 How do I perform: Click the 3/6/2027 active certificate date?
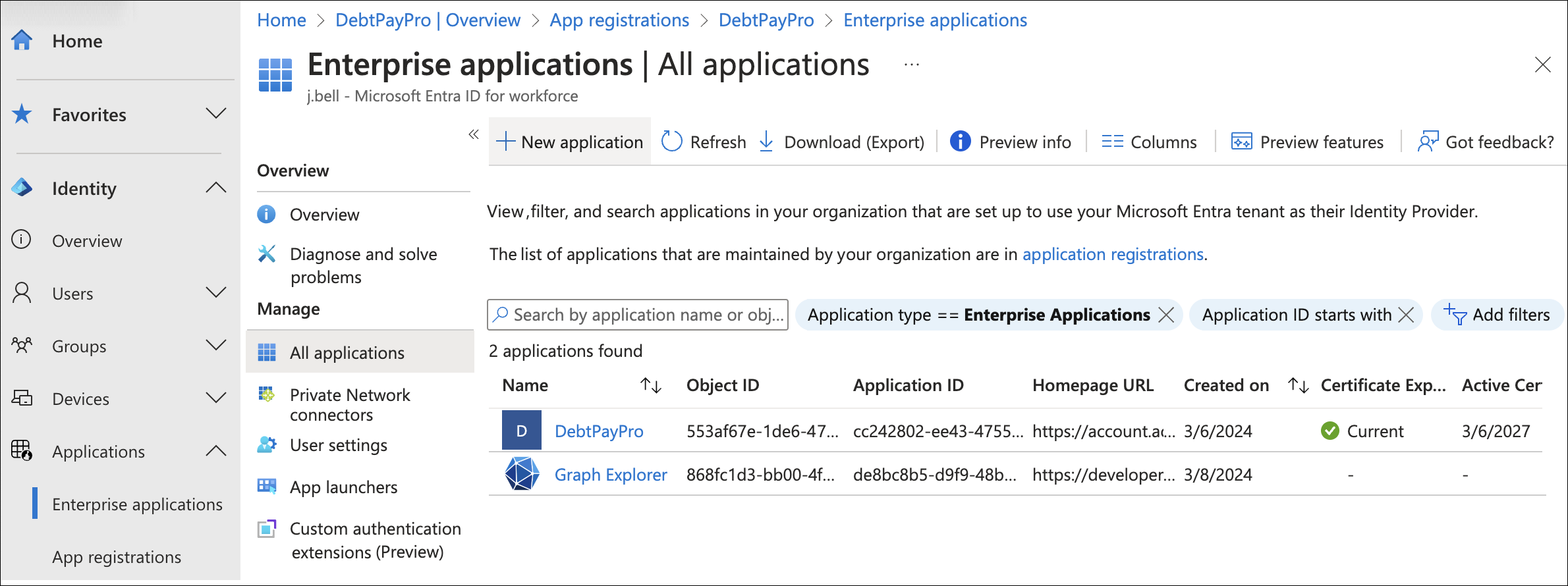1496,431
